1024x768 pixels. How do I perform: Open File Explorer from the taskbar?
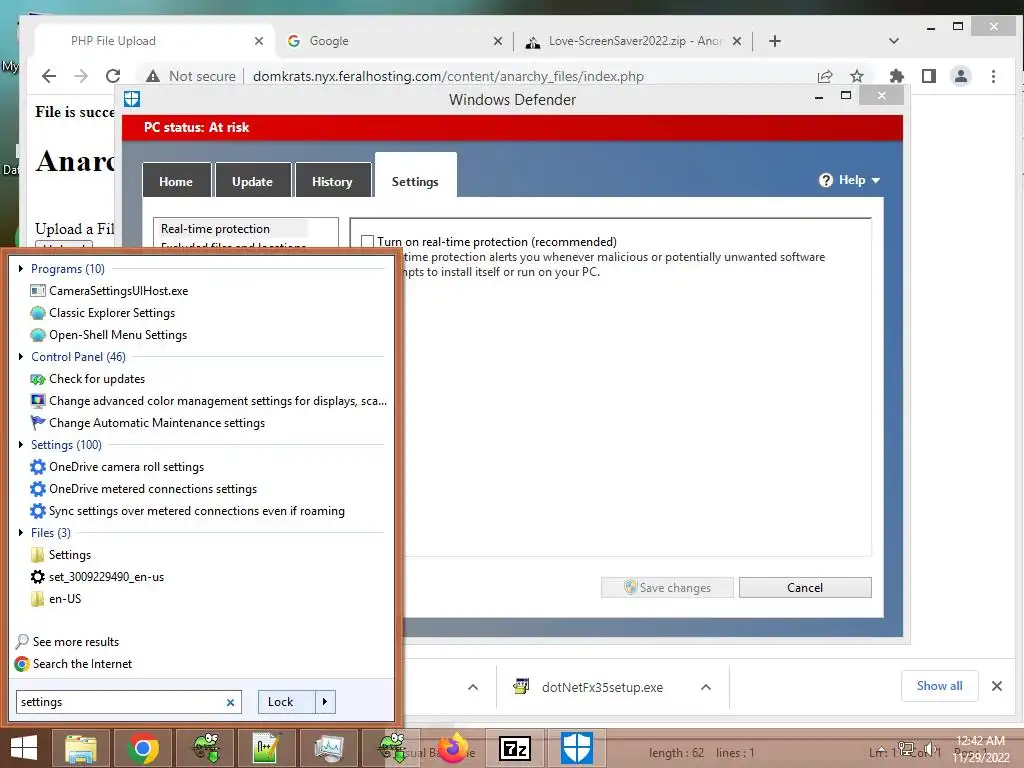point(81,748)
